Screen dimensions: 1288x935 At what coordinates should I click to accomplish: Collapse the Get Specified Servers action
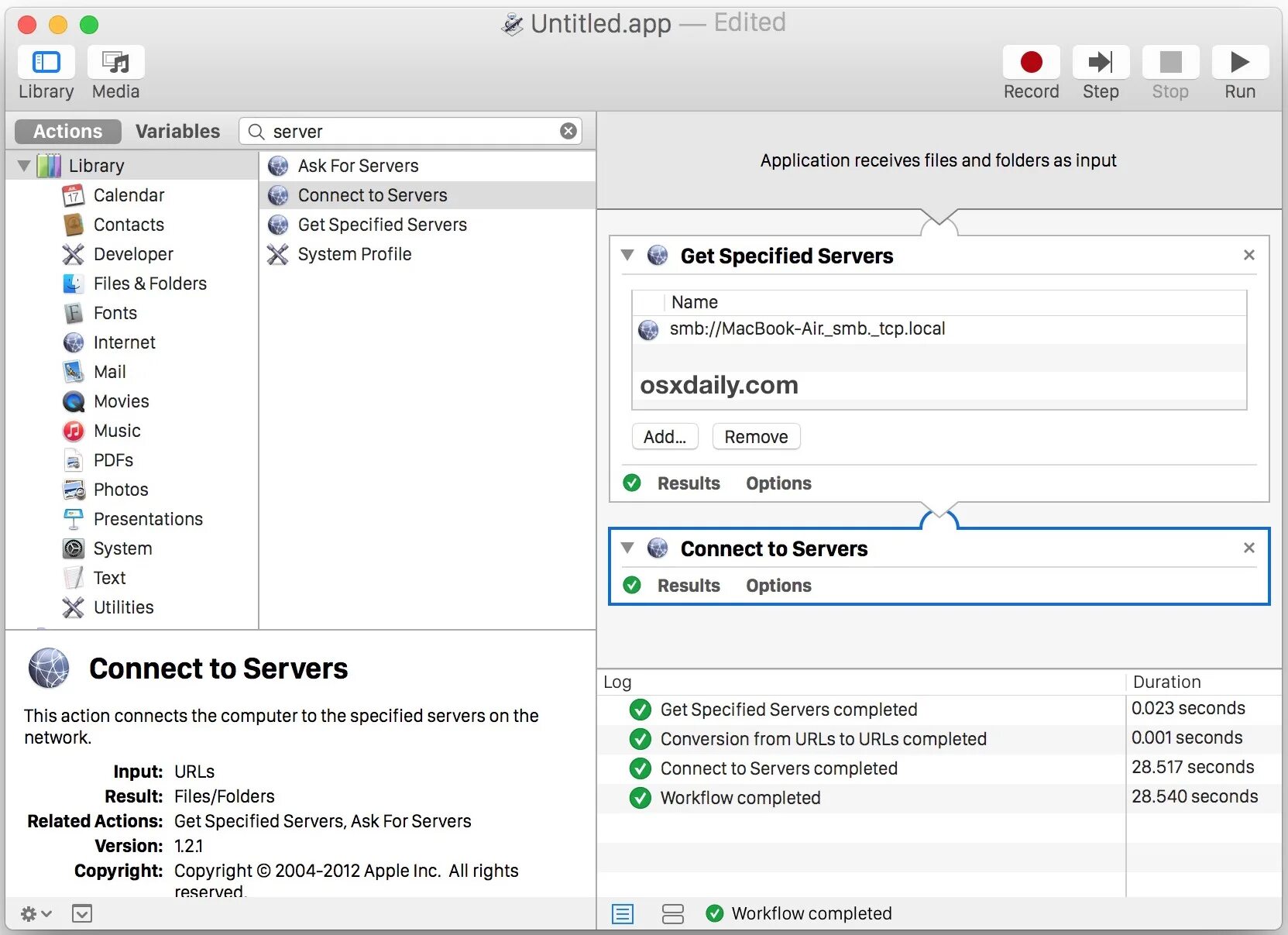click(x=627, y=255)
